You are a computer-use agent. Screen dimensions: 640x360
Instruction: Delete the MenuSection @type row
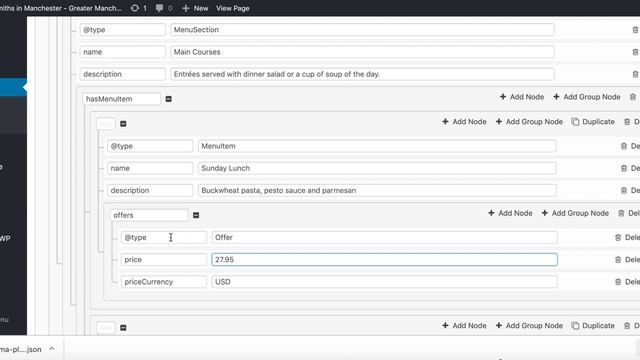pos(635,30)
